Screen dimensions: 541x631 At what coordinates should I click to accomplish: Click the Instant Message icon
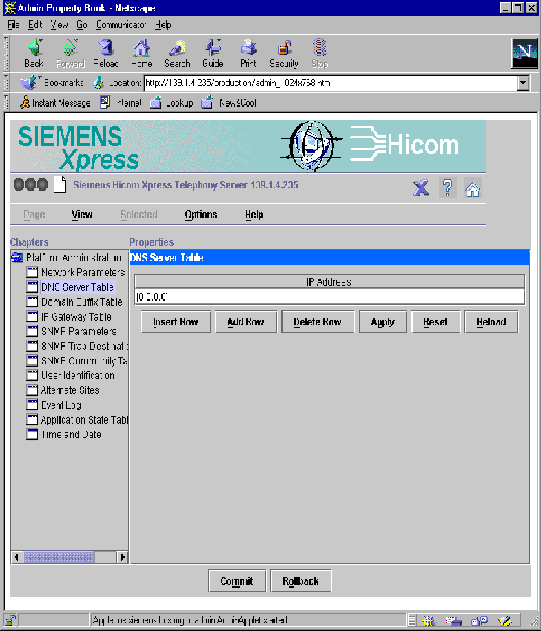(25, 103)
